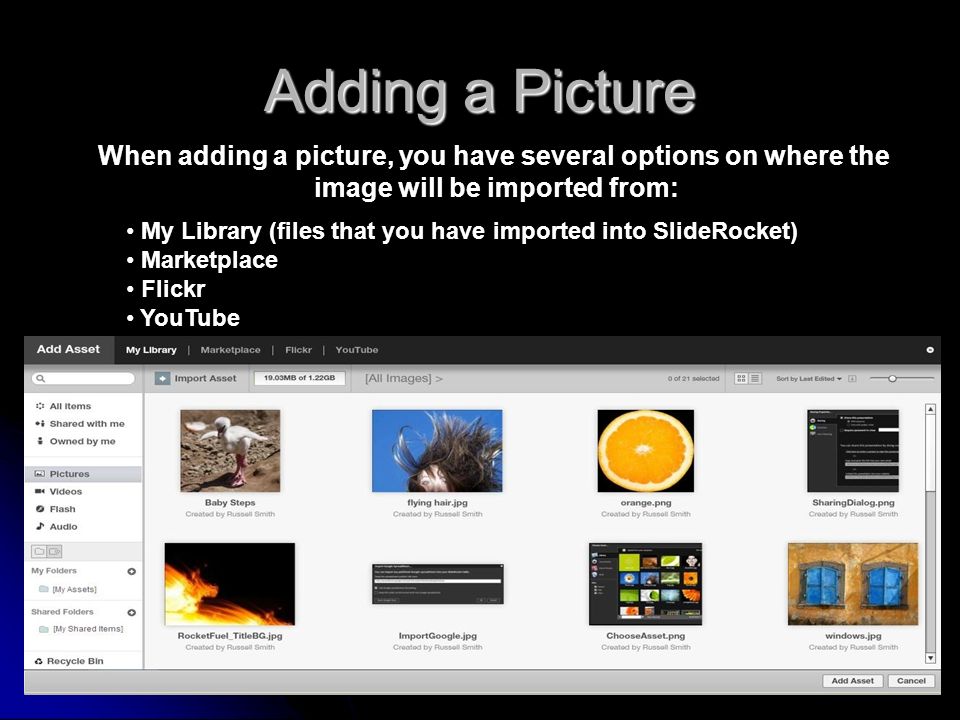Image resolution: width=960 pixels, height=720 pixels.
Task: Switch to list view icon
Action: coord(756,378)
